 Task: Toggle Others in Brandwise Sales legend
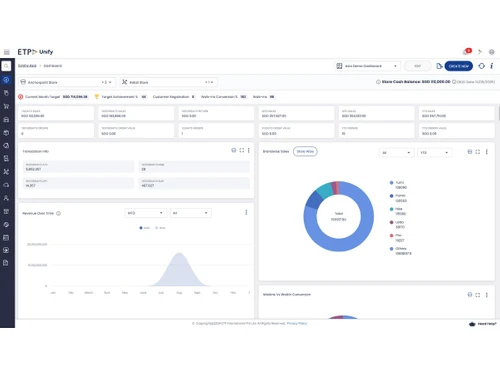(400, 251)
